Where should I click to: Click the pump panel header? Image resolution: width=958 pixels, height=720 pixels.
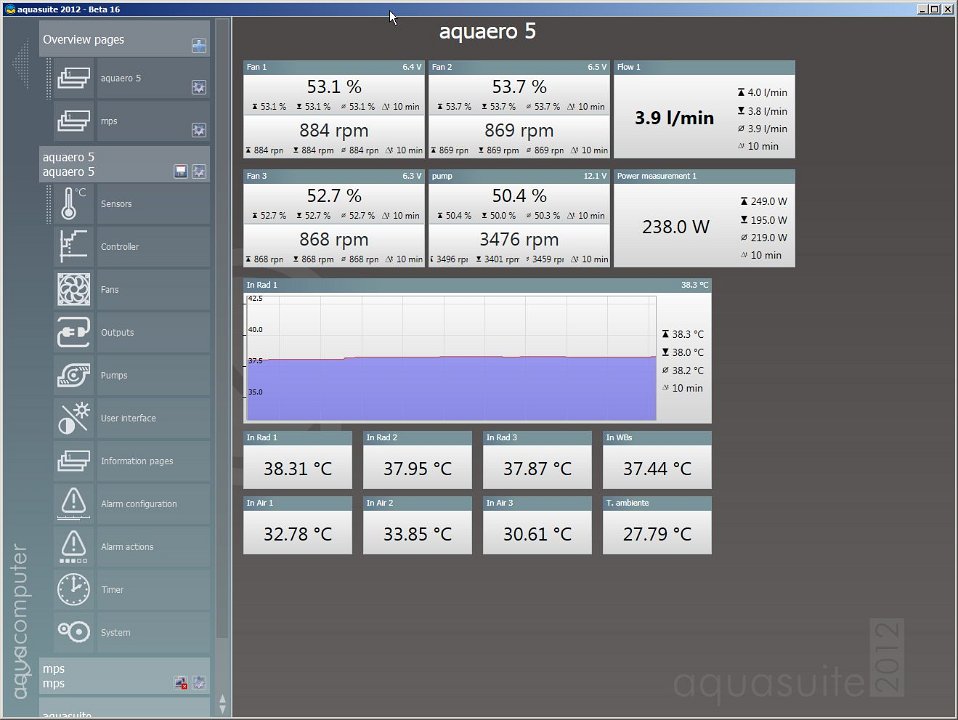519,176
